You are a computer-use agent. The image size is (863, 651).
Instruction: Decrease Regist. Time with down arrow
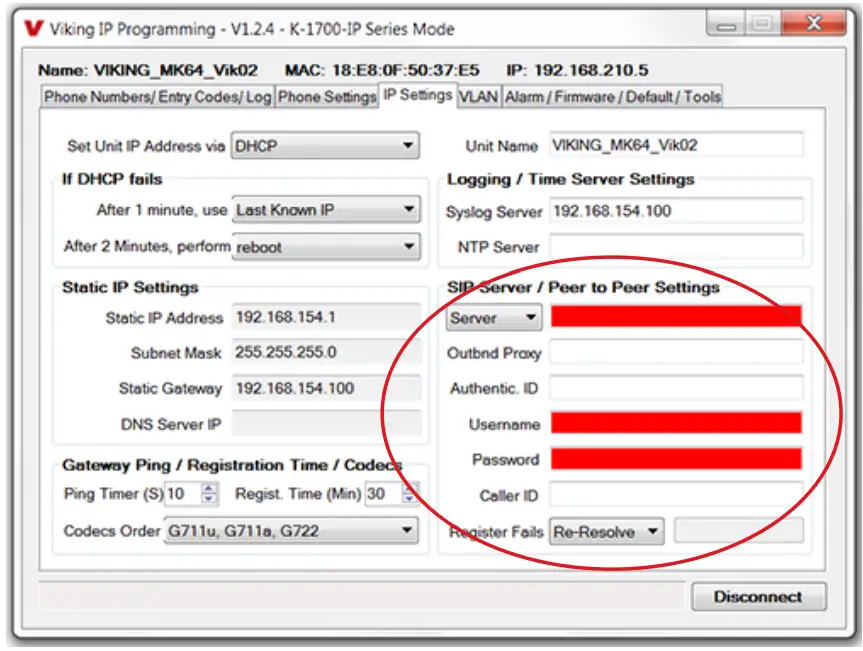click(x=410, y=499)
